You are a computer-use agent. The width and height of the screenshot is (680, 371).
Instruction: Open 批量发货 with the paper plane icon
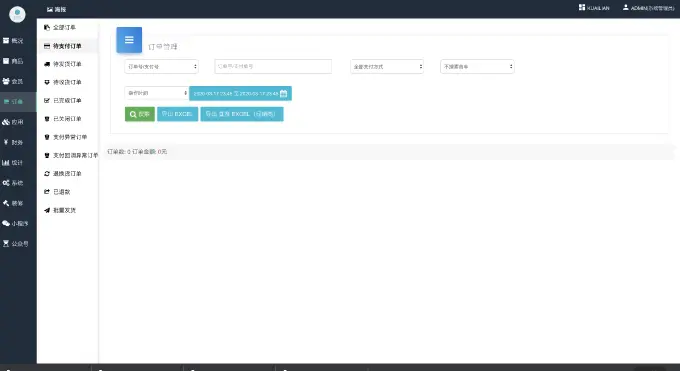60,210
